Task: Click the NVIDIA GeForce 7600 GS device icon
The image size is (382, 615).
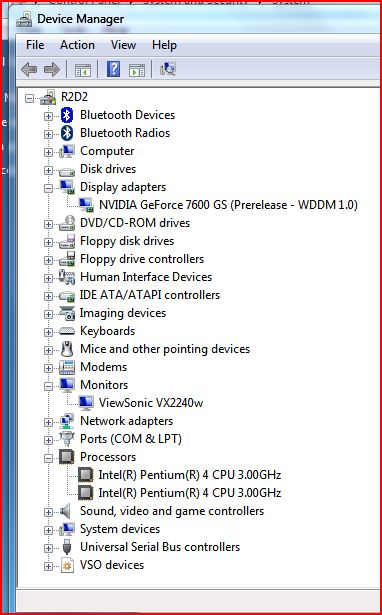Action: click(x=86, y=205)
